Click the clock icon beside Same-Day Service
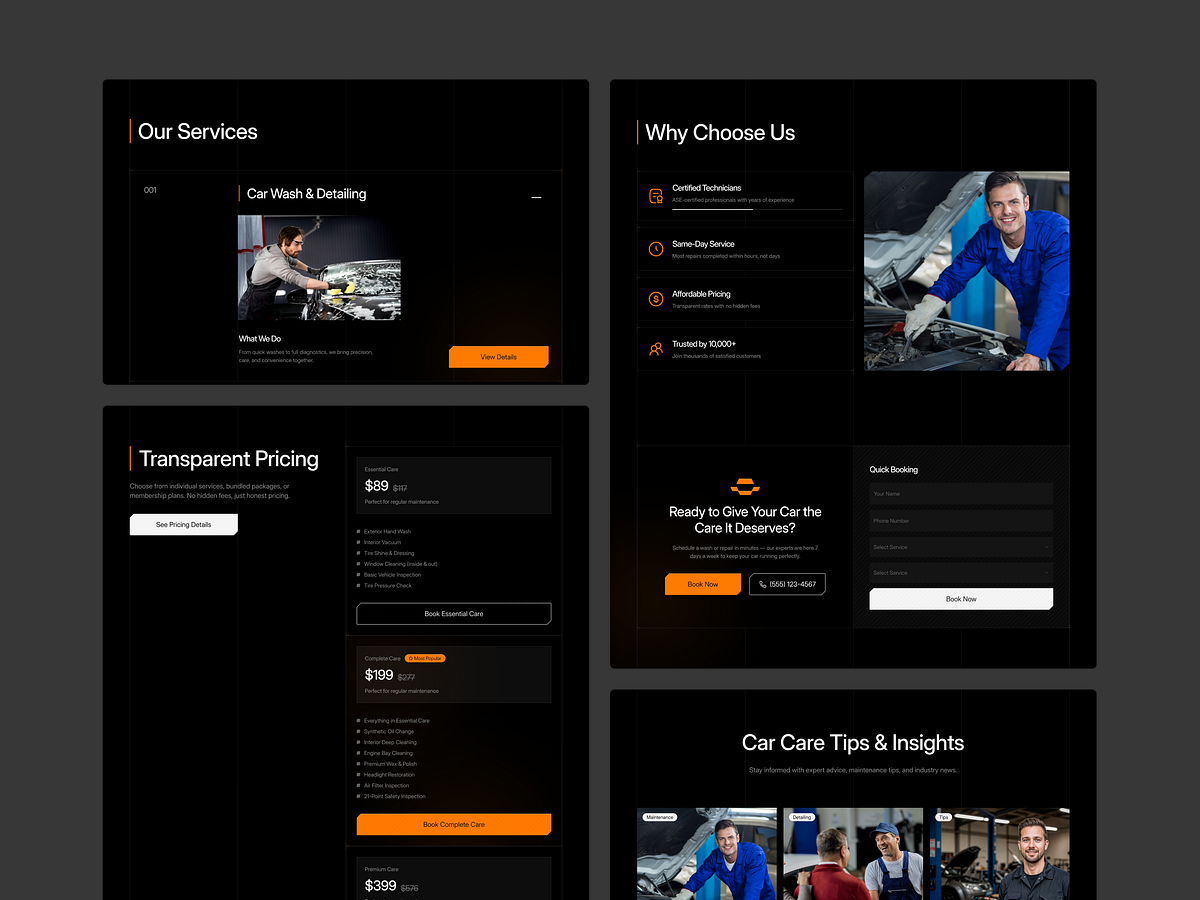 click(x=655, y=245)
